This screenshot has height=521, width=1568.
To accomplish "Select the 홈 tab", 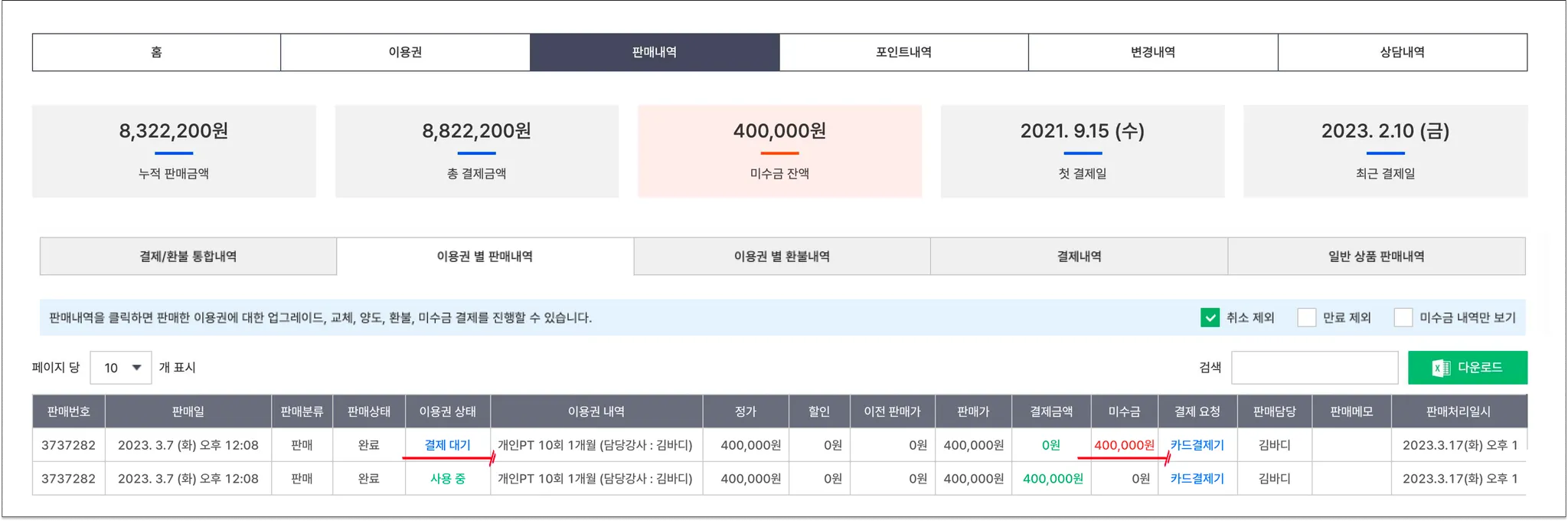I will [x=156, y=52].
